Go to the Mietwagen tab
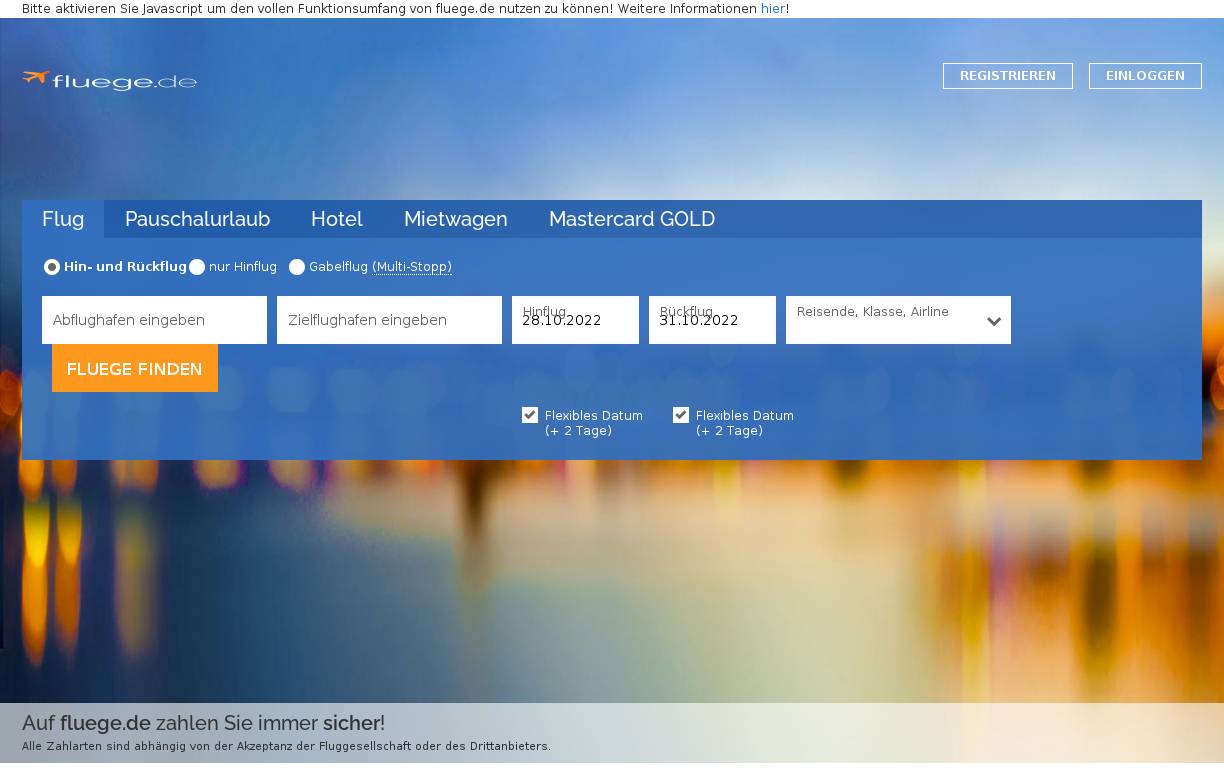The height and width of the screenshot is (768, 1224). pos(455,219)
